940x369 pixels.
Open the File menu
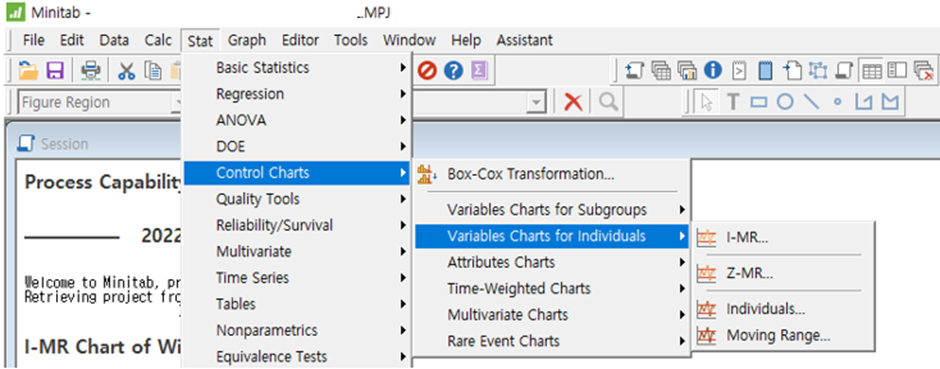(34, 41)
